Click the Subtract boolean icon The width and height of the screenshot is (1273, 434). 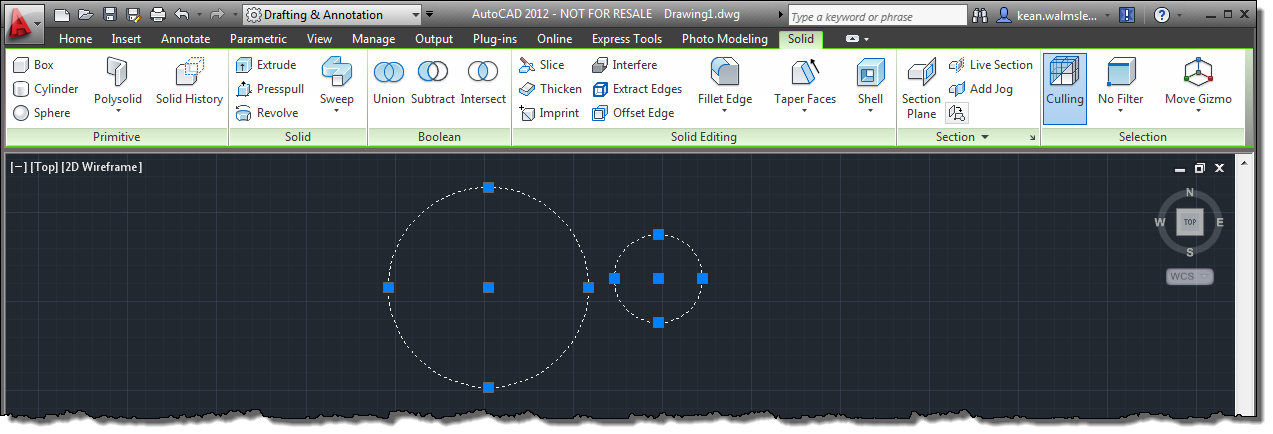coord(433,82)
